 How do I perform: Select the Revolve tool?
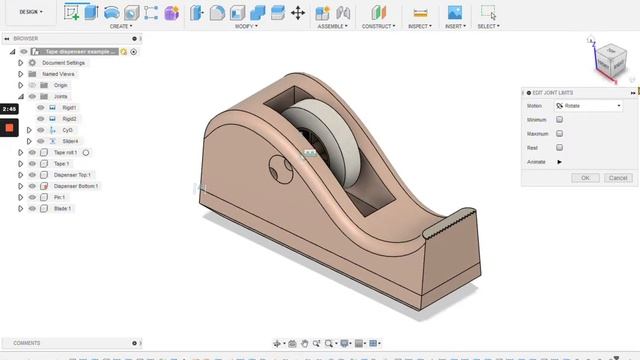point(111,13)
